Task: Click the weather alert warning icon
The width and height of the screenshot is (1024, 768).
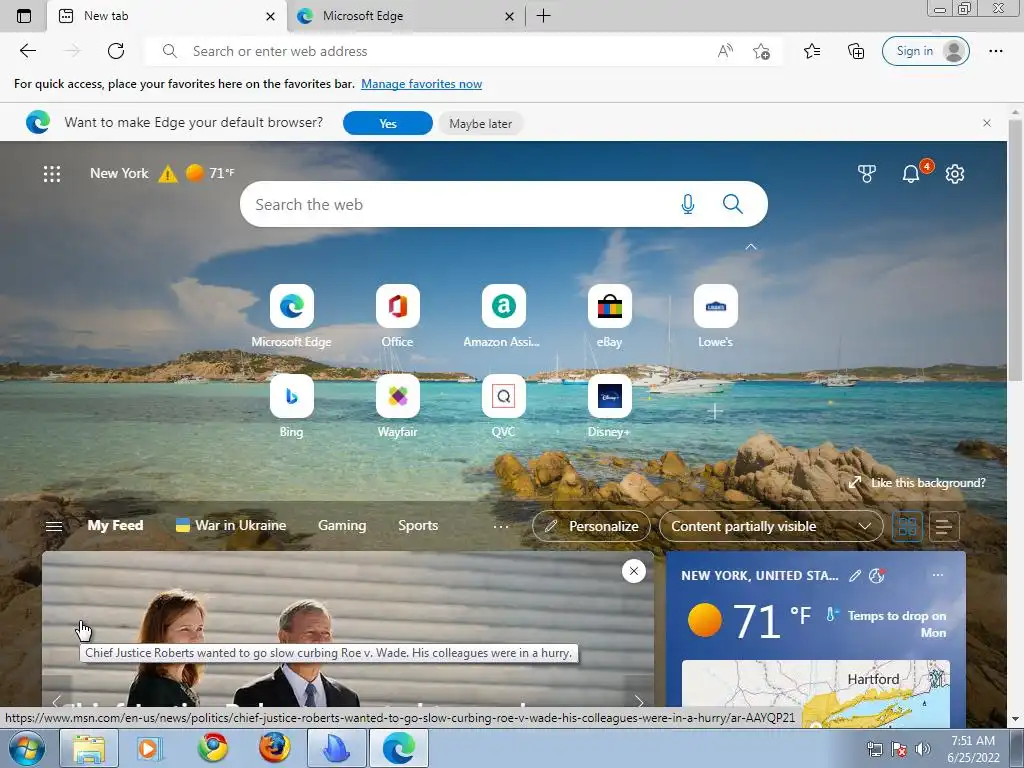Action: (168, 174)
